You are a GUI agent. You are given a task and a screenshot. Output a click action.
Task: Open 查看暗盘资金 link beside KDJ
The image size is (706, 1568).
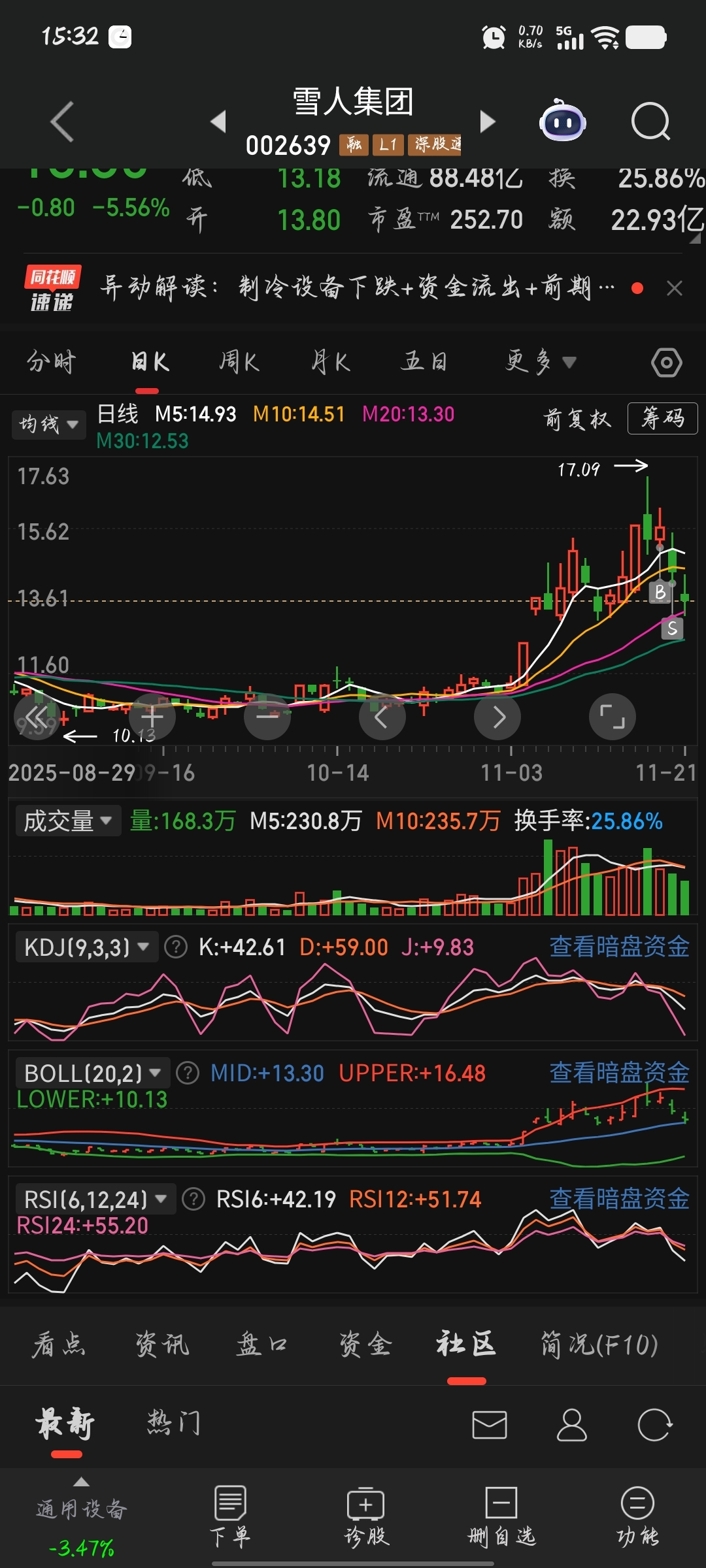tap(619, 947)
